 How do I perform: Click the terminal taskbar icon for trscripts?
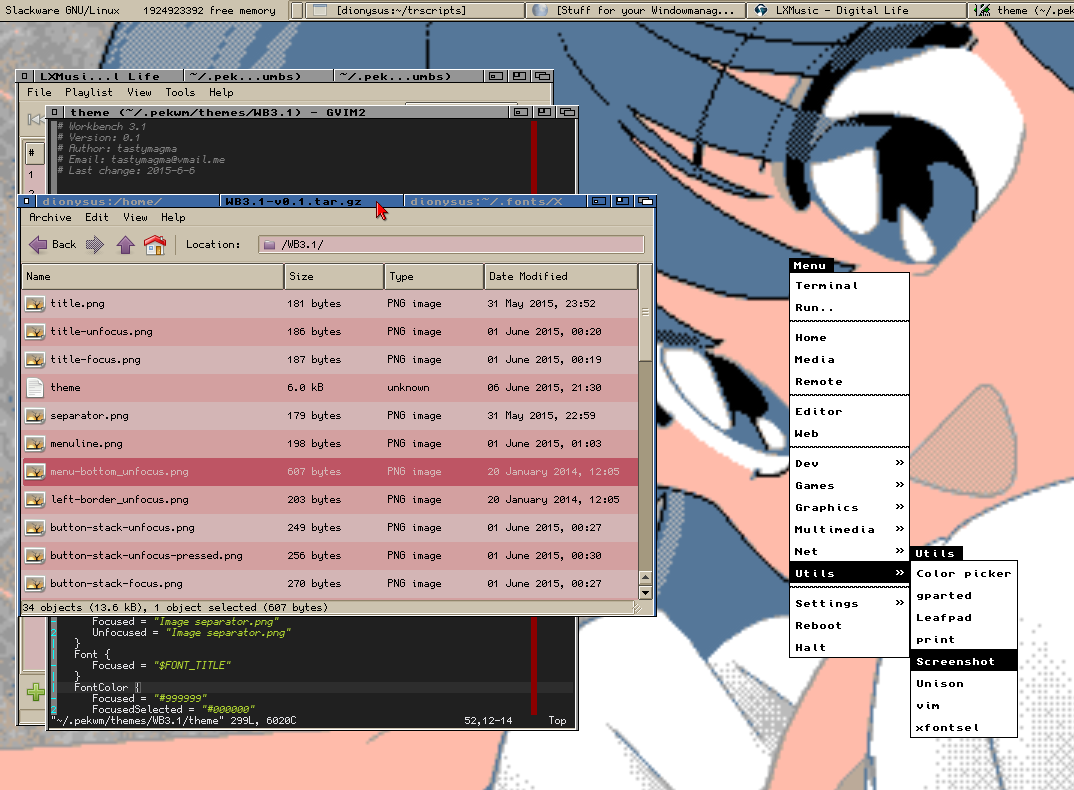[x=319, y=10]
